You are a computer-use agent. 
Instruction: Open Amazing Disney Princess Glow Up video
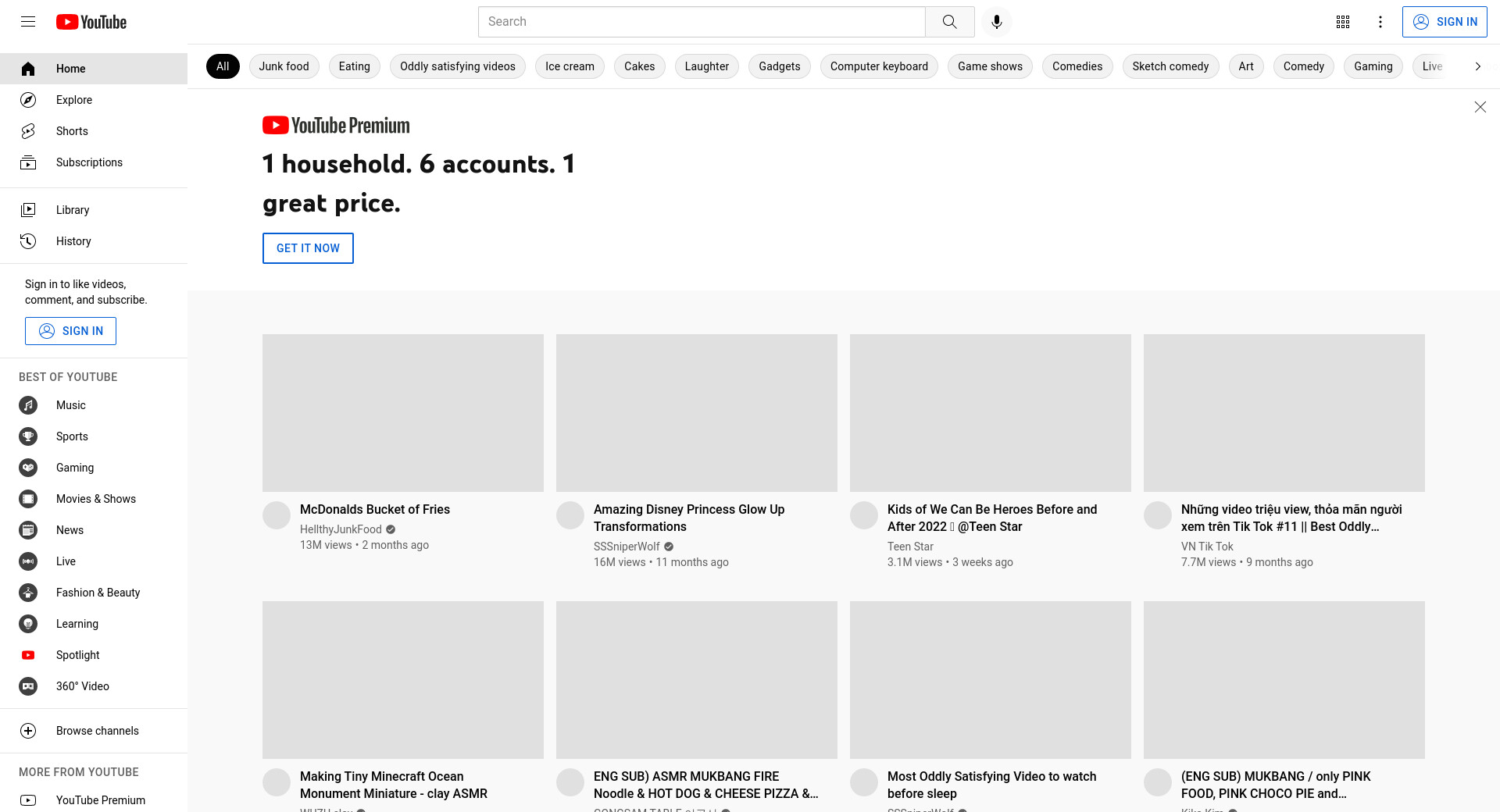(689, 518)
